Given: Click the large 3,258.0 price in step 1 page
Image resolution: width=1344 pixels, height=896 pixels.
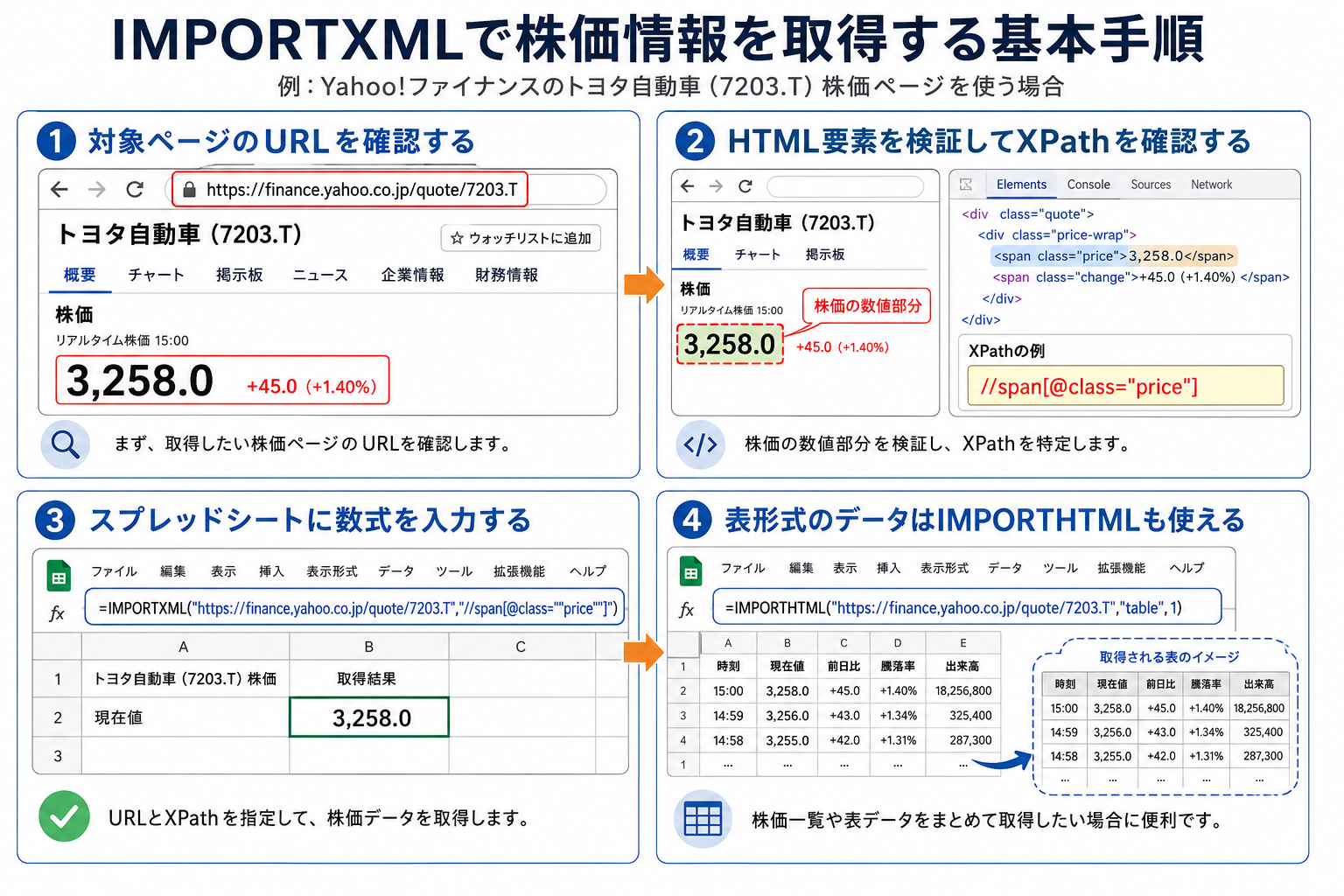Looking at the screenshot, I should (140, 381).
